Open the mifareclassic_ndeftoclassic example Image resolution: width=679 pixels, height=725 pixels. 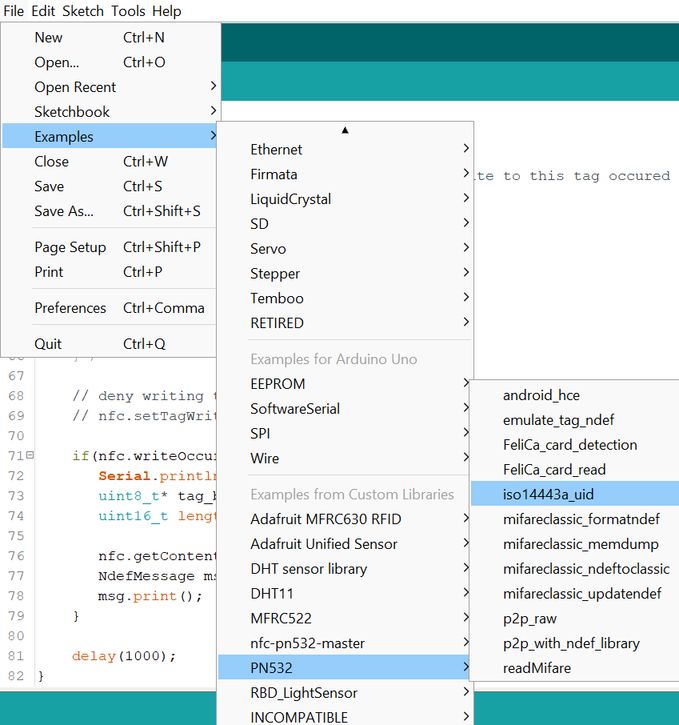click(575, 569)
